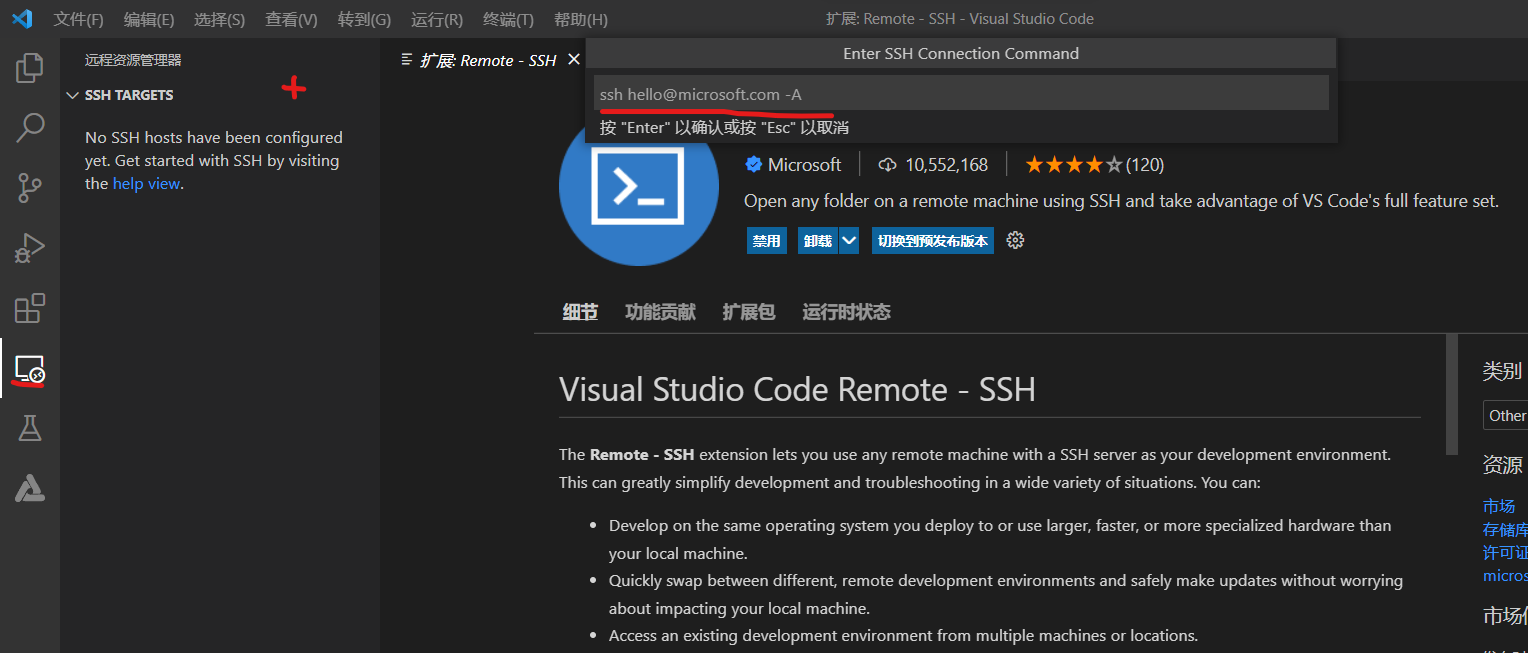Open the Explorer view in activity bar
Image resolution: width=1528 pixels, height=653 pixels.
tap(30, 68)
